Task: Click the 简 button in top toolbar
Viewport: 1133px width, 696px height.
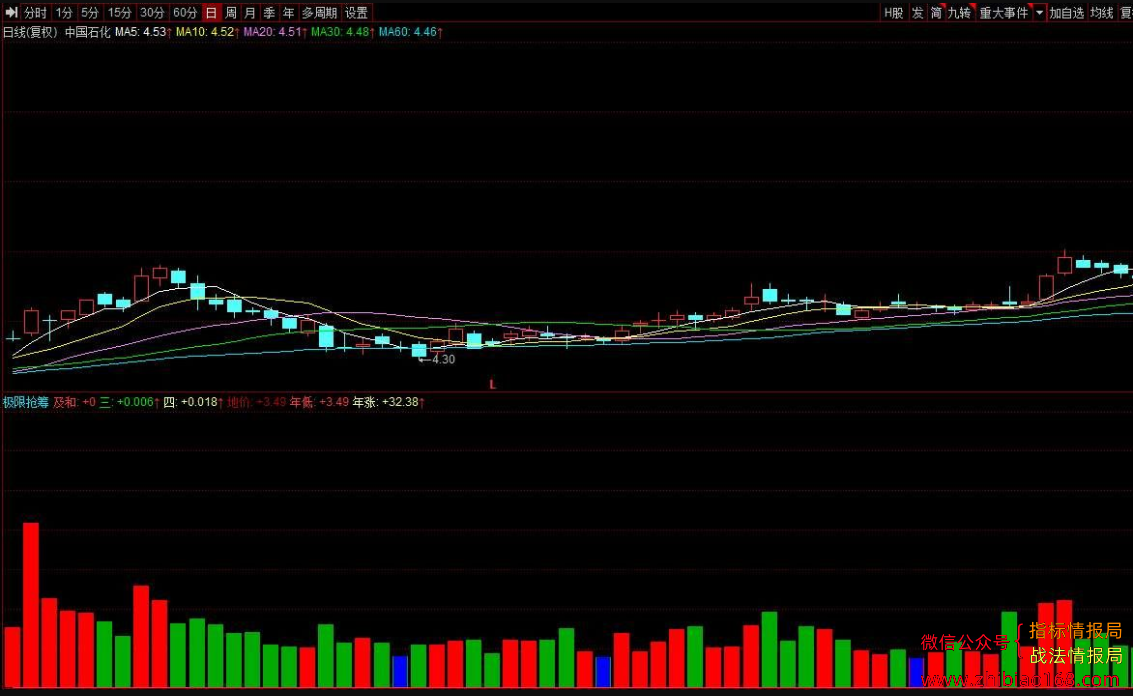Action: (936, 12)
